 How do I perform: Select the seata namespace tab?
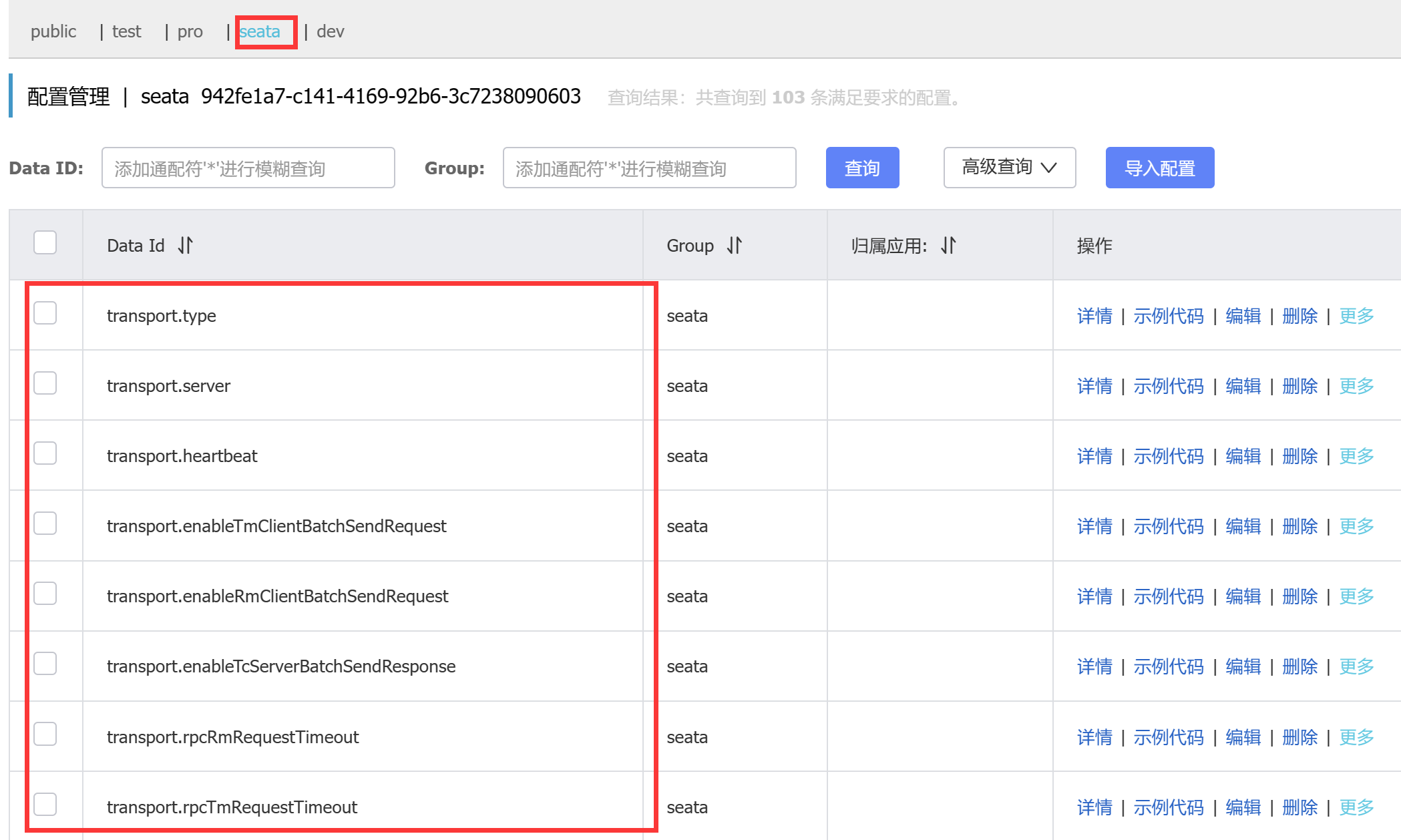[260, 31]
